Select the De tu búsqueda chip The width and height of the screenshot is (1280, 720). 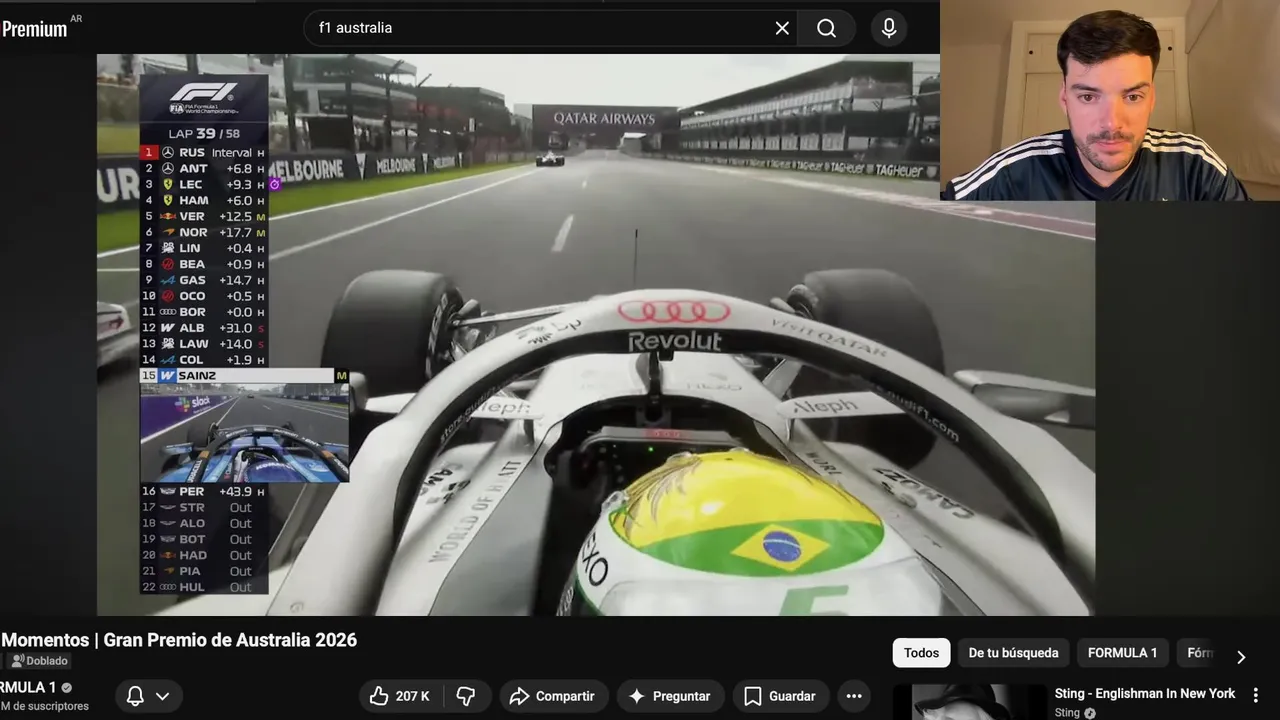coord(1013,653)
